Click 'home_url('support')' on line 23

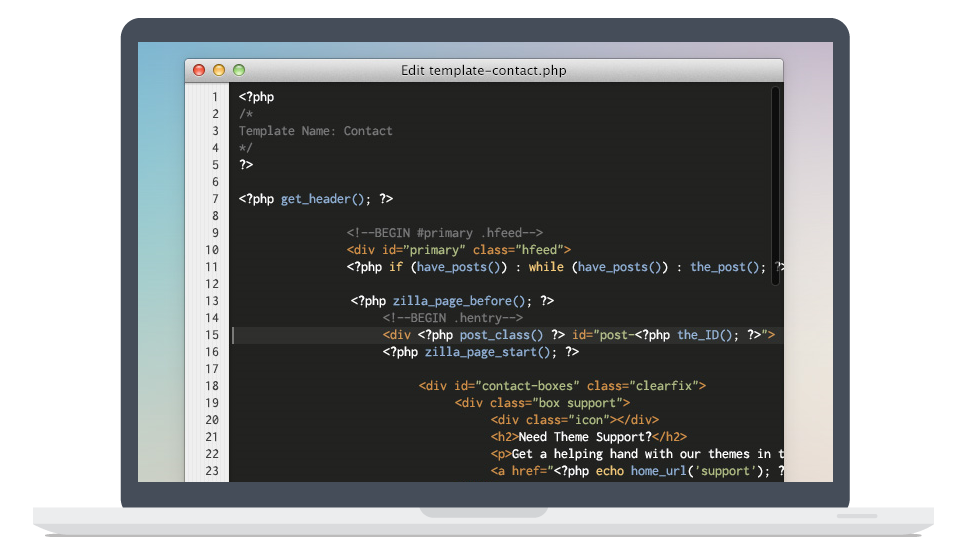698,471
